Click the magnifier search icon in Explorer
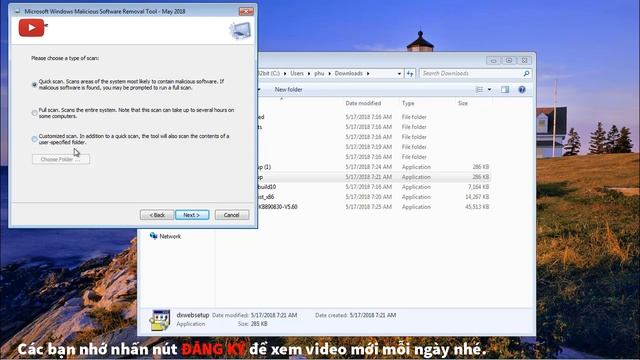Viewport: 640px width, 360px height. pos(527,73)
